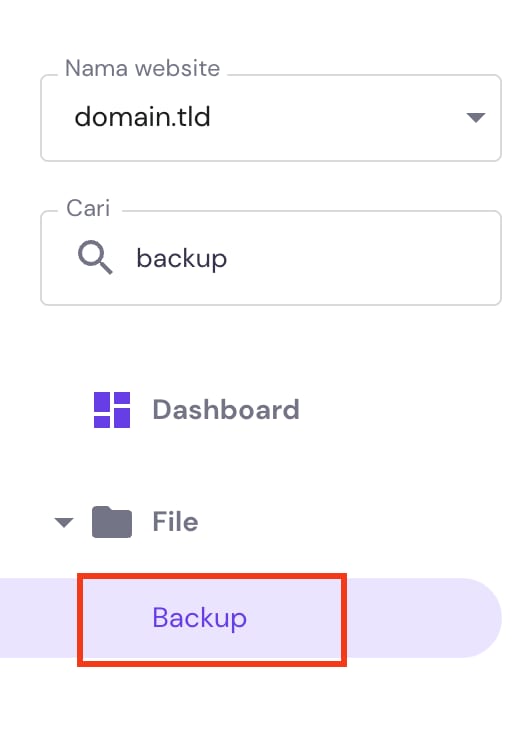The height and width of the screenshot is (732, 518).
Task: Collapse the File section arrow
Action: (x=64, y=522)
